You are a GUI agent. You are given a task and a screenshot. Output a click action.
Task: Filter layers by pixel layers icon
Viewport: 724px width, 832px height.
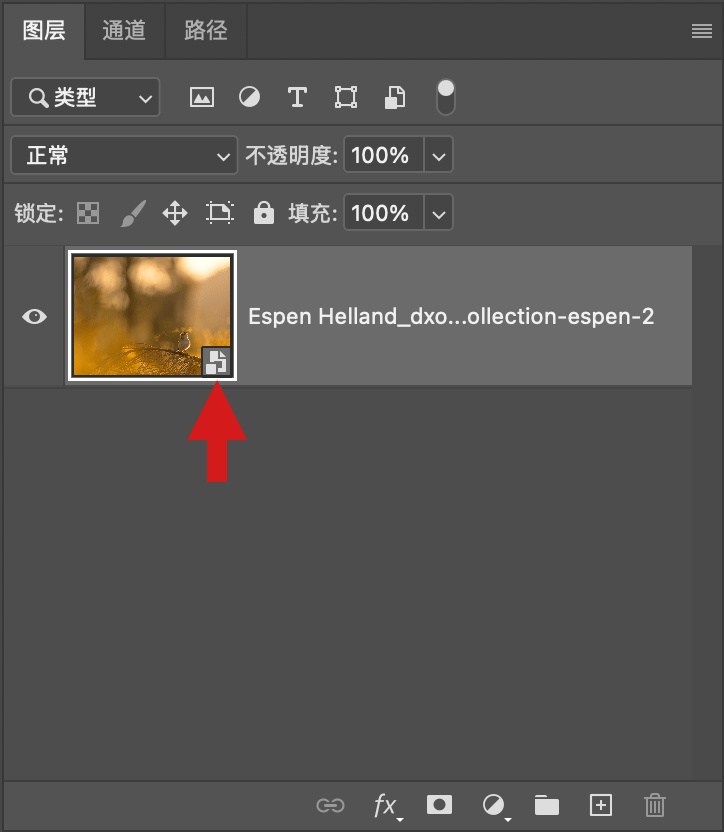[202, 98]
